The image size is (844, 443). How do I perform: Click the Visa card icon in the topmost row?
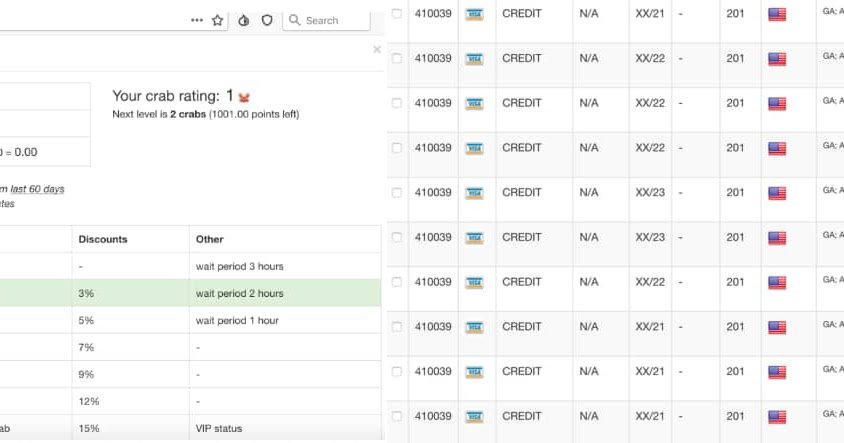474,15
